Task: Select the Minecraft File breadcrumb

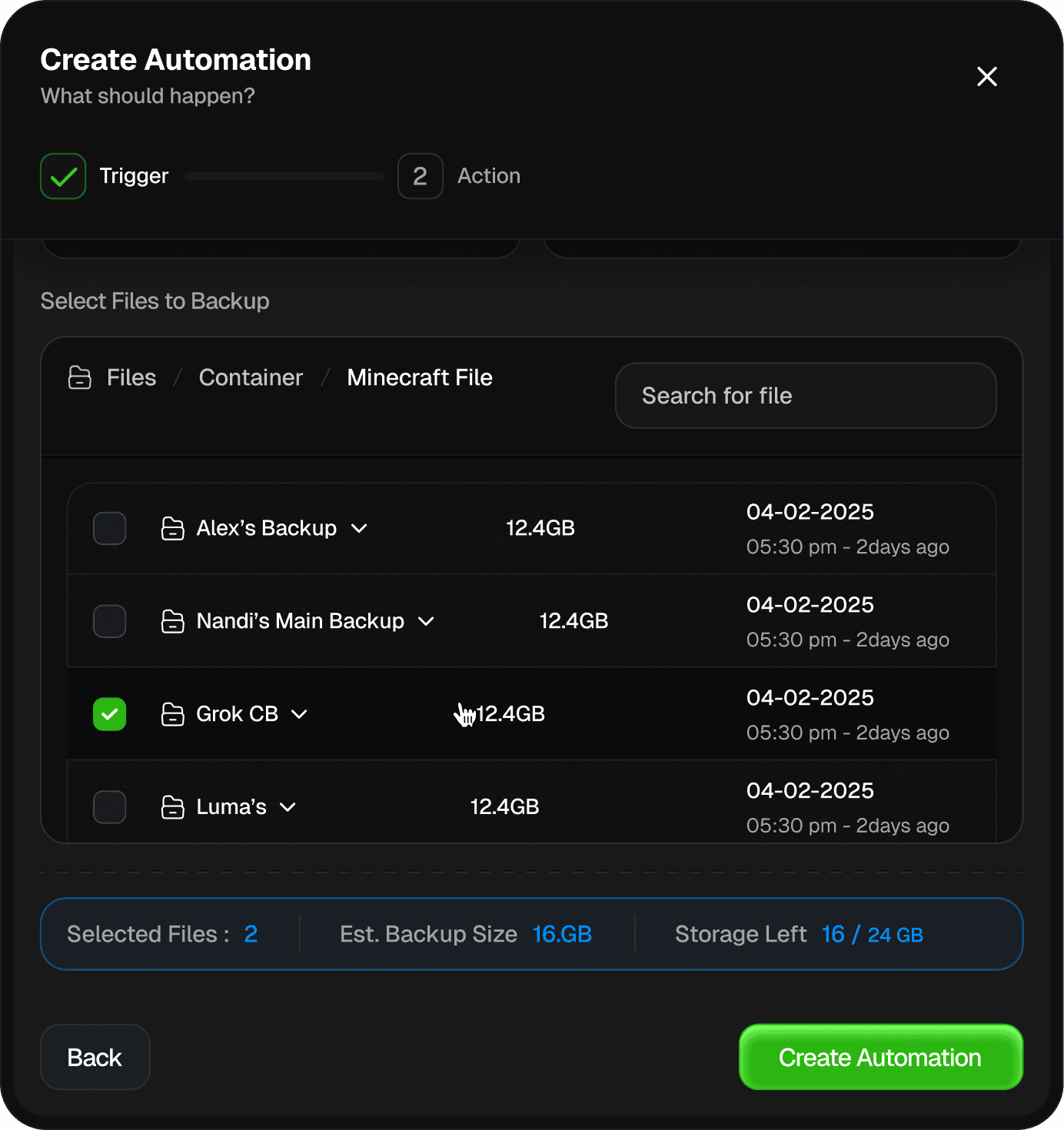Action: pyautogui.click(x=420, y=377)
